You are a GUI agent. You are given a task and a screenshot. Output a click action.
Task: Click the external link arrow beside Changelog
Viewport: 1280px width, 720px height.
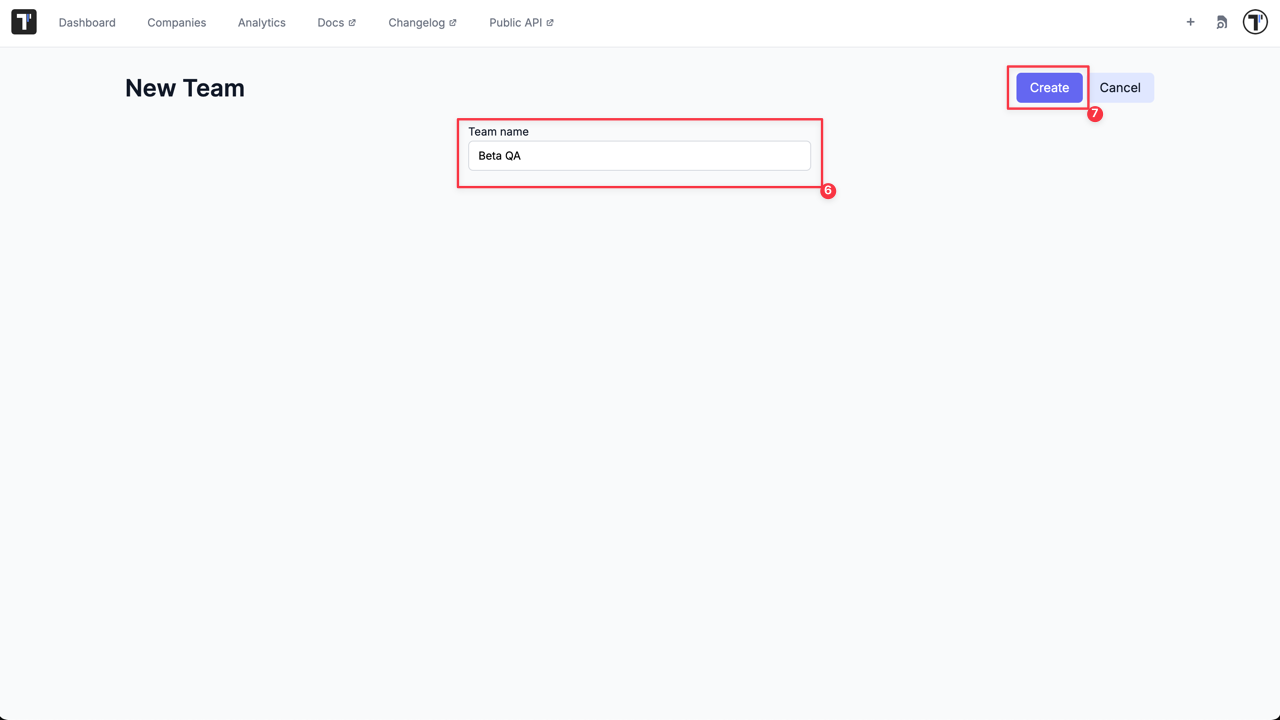[453, 21]
